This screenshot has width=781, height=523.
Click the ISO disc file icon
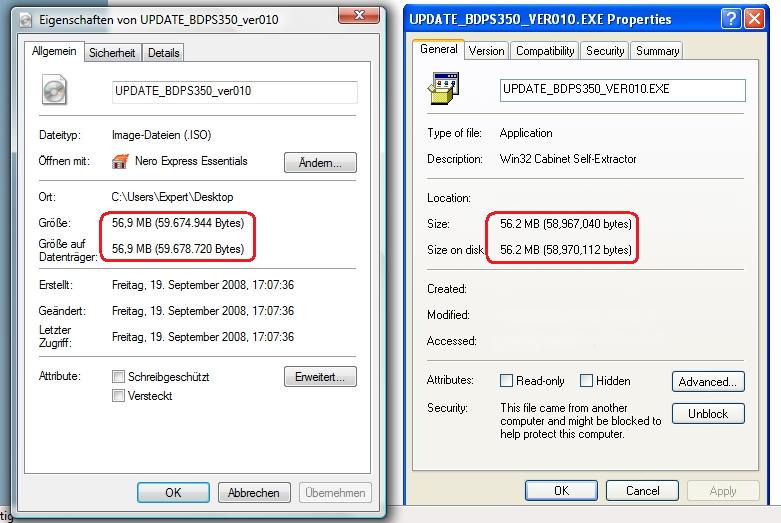click(54, 91)
